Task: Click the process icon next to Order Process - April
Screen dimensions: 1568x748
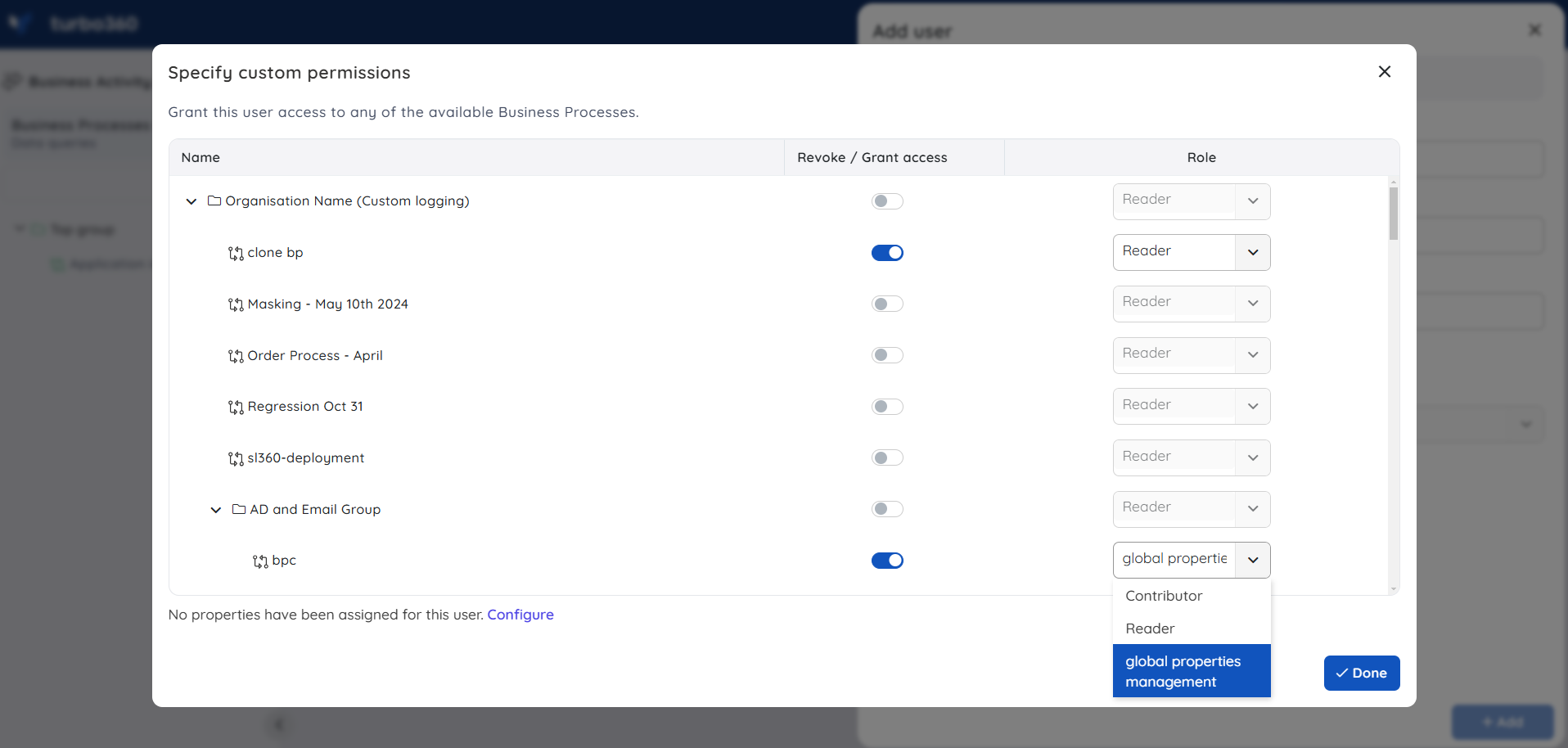Action: click(x=236, y=356)
